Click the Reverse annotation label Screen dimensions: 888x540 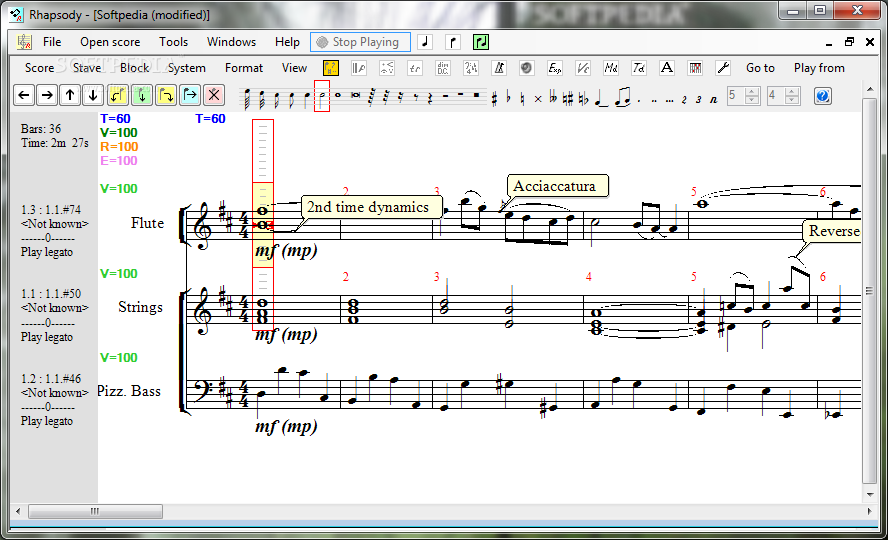tap(834, 231)
